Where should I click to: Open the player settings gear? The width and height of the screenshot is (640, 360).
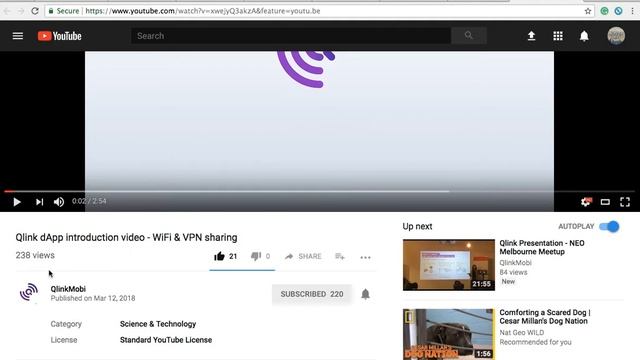point(586,202)
